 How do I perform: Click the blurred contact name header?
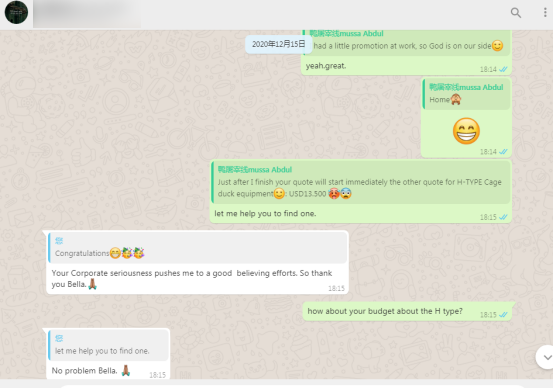coord(87,13)
